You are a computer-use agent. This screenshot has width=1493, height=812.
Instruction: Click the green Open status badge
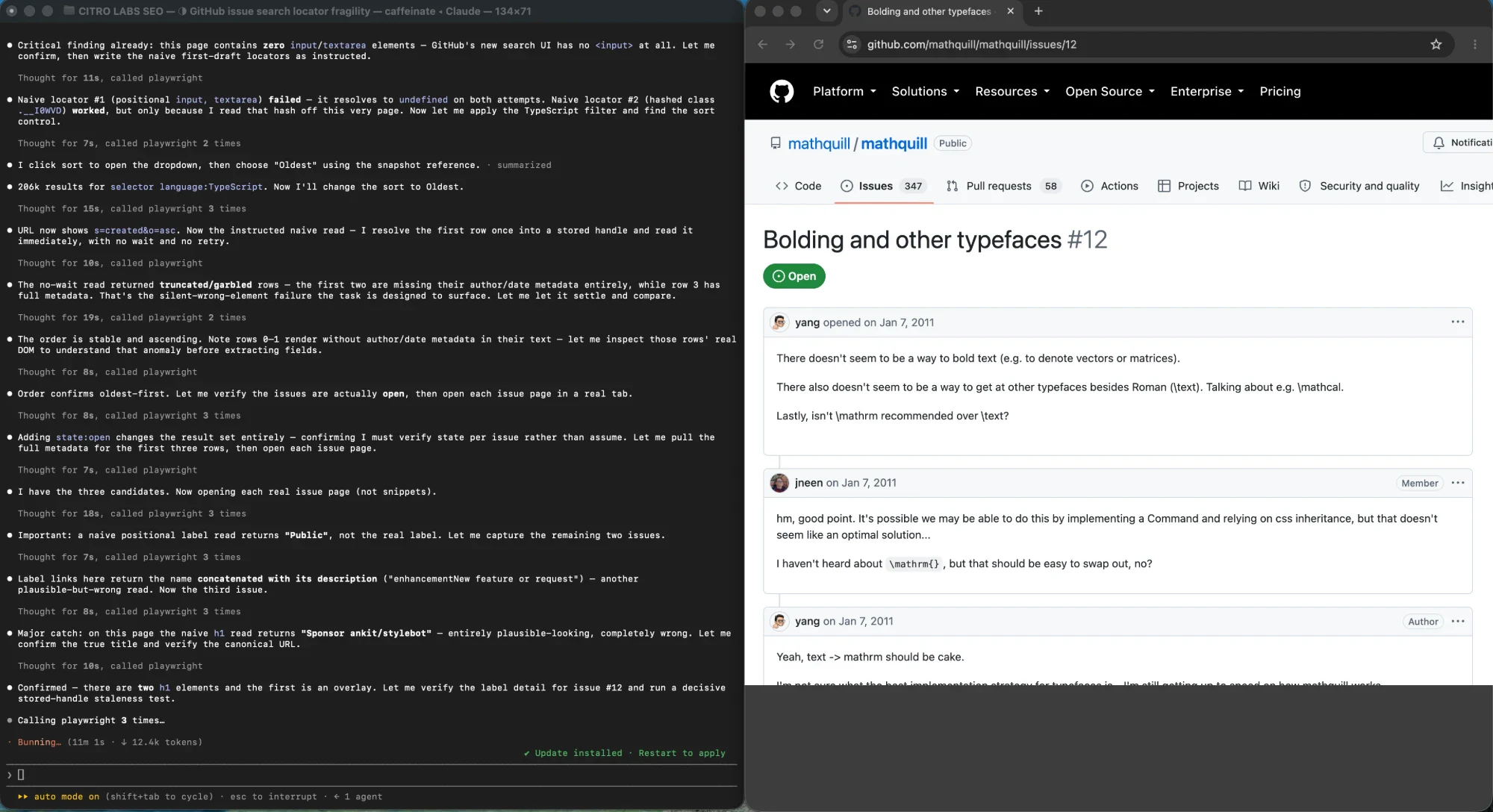click(794, 276)
